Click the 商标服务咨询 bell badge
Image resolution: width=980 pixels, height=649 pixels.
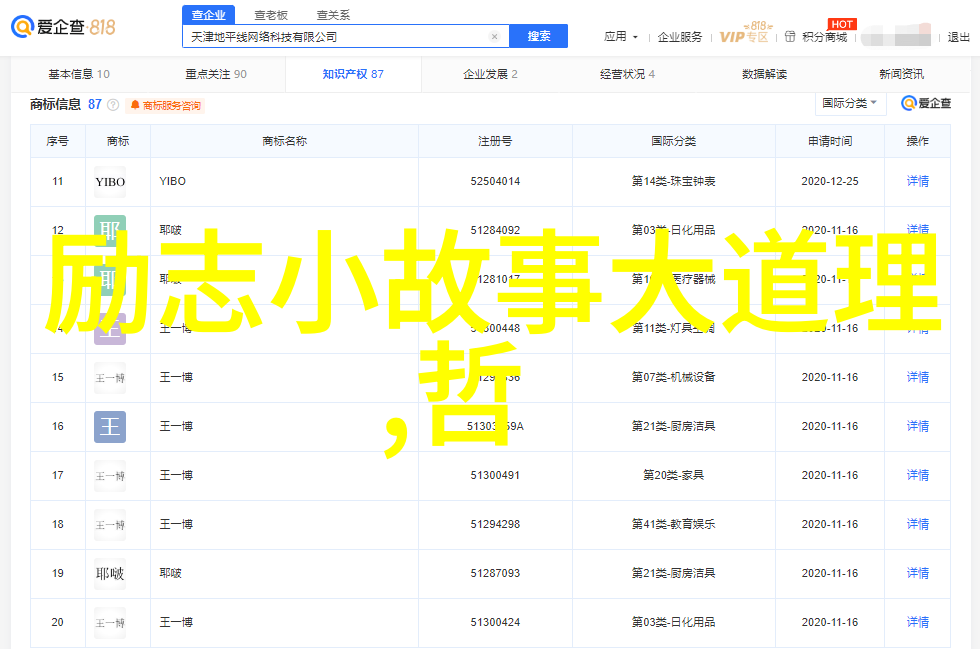click(x=166, y=106)
